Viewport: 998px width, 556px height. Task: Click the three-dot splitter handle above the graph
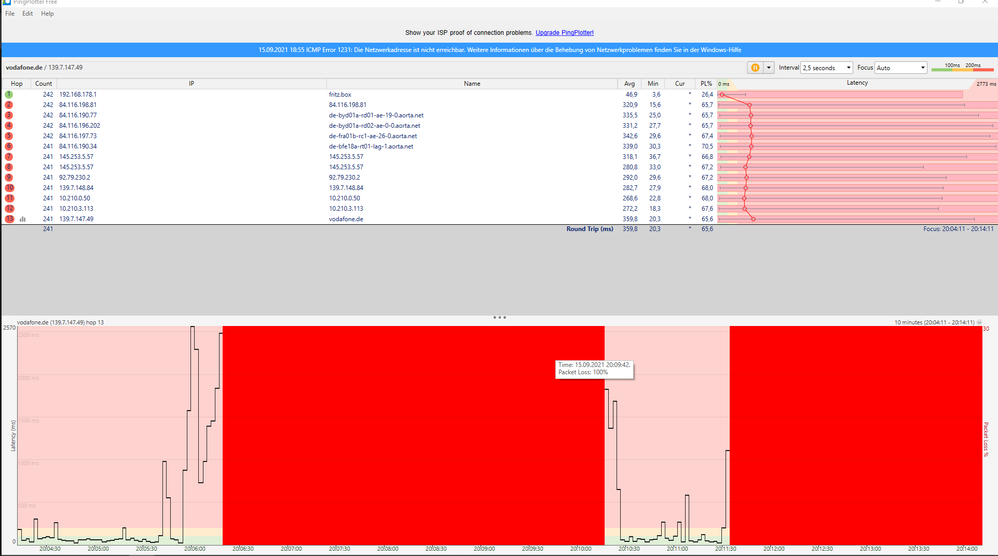tap(500, 317)
